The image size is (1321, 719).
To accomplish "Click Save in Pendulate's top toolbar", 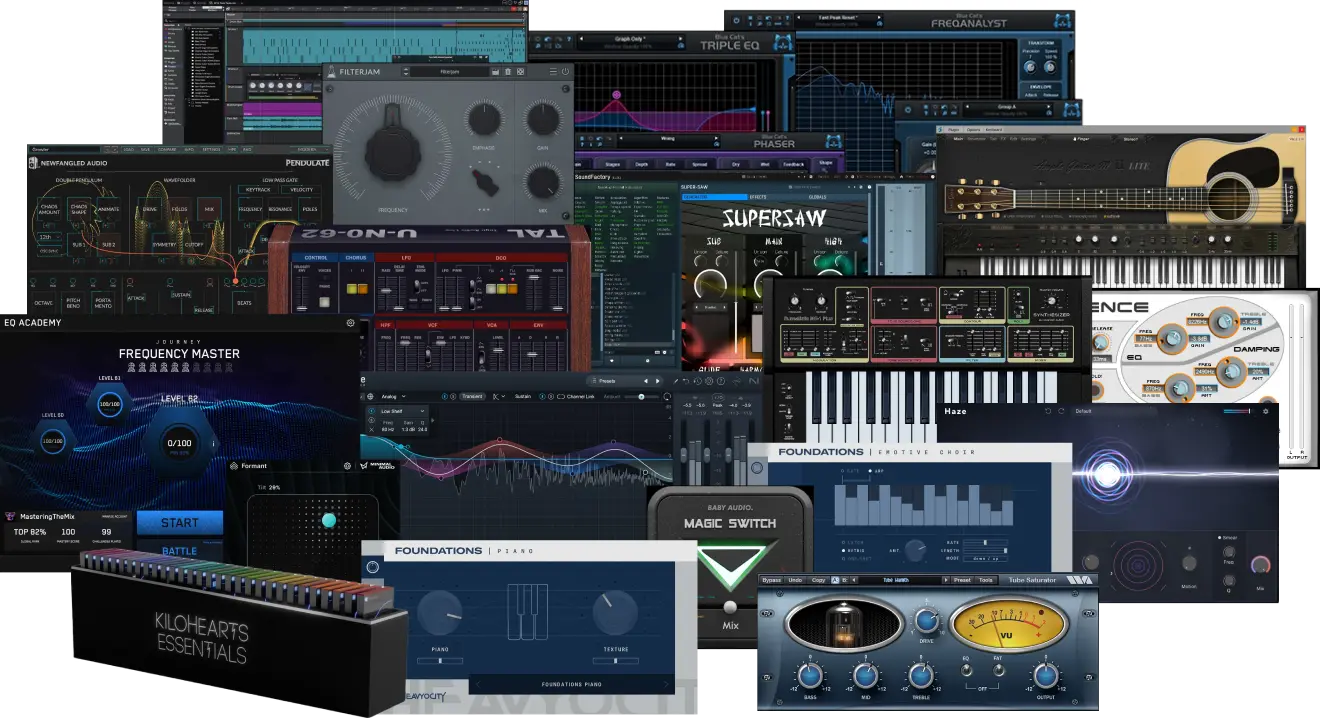I will tap(145, 150).
